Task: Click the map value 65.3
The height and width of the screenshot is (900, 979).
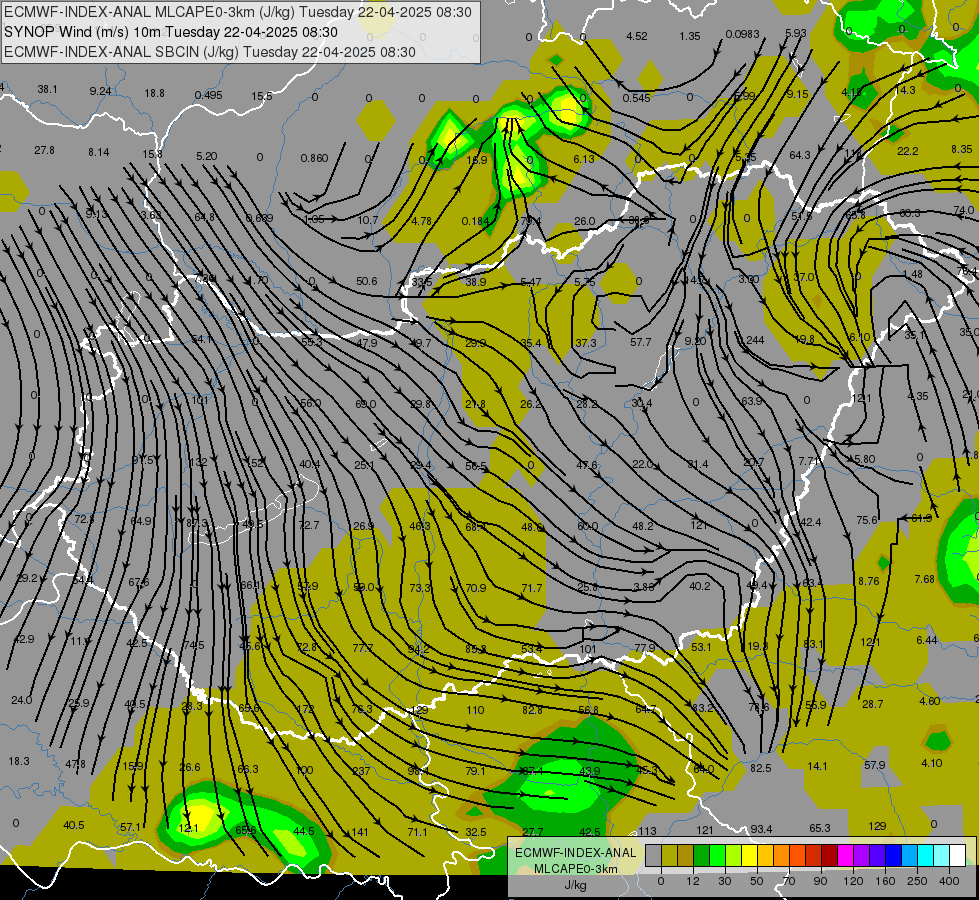Action: [x=820, y=828]
